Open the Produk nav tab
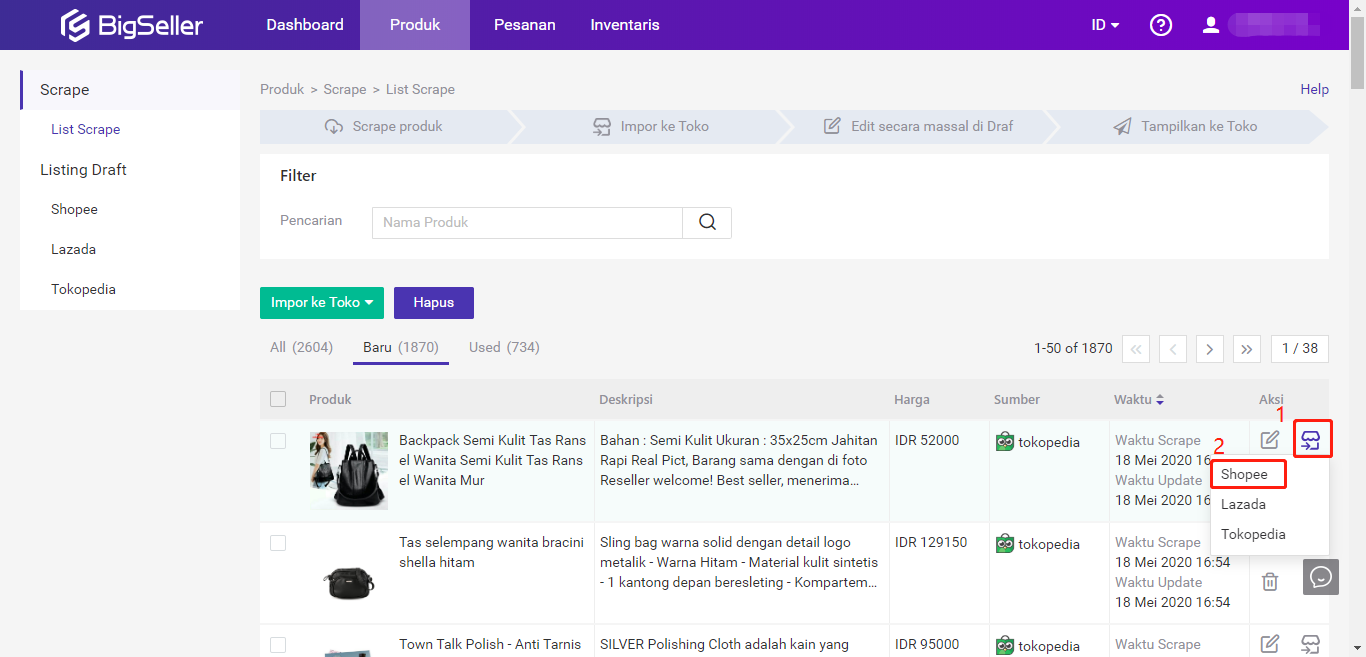 [x=415, y=25]
